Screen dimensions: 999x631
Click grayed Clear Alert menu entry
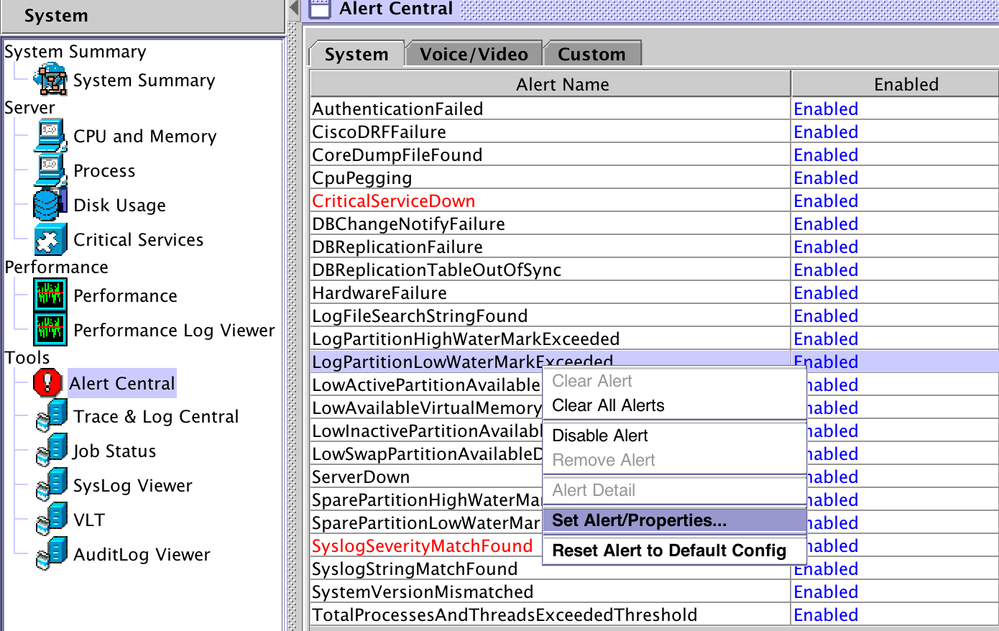(674, 381)
